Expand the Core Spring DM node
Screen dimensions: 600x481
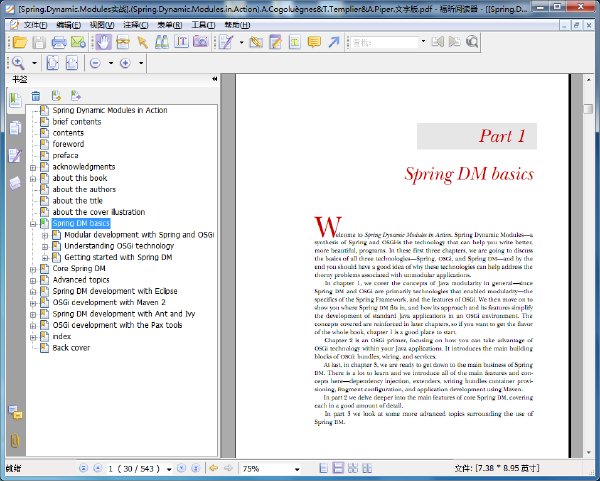click(33, 269)
